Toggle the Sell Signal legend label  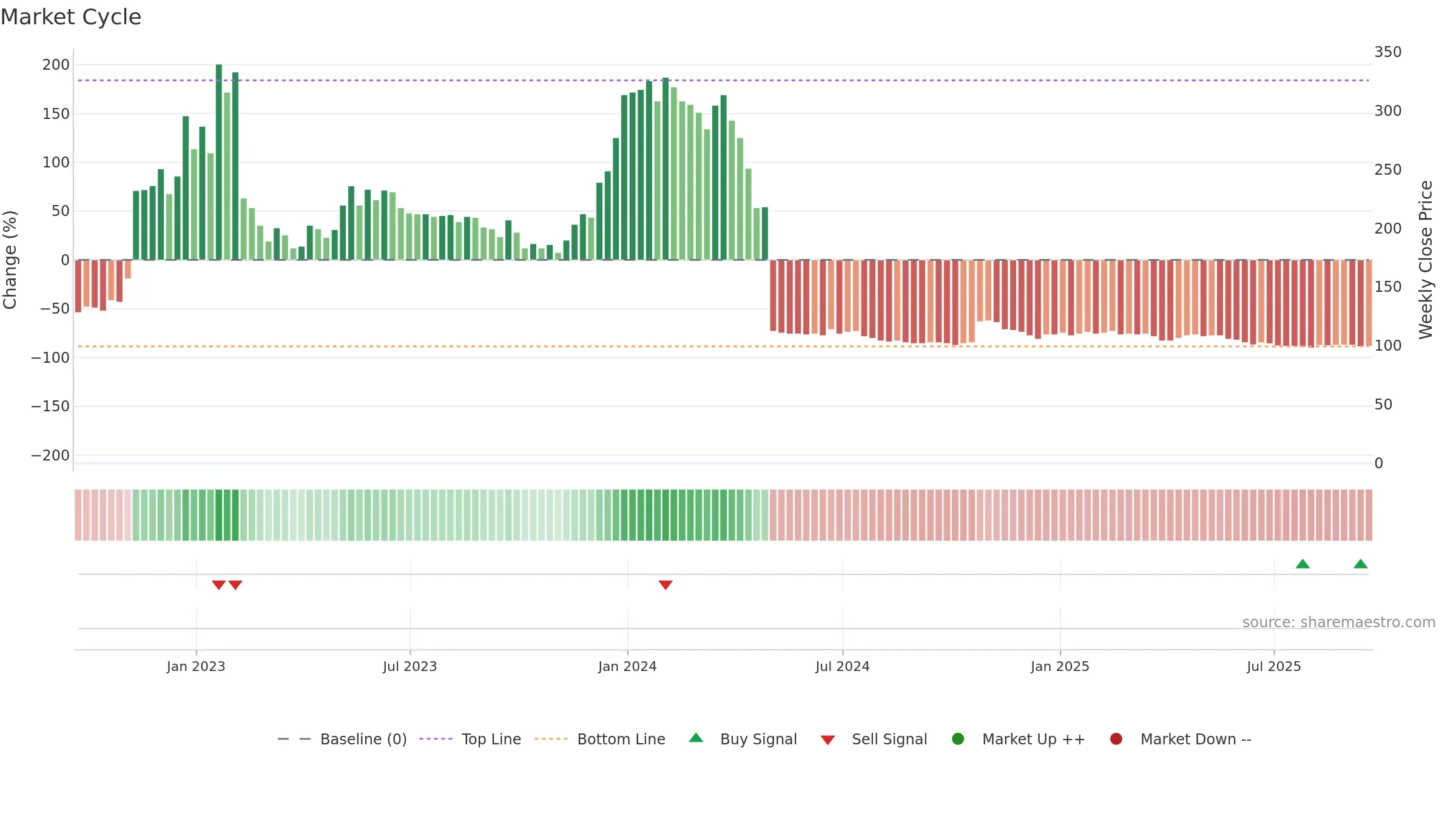click(889, 739)
